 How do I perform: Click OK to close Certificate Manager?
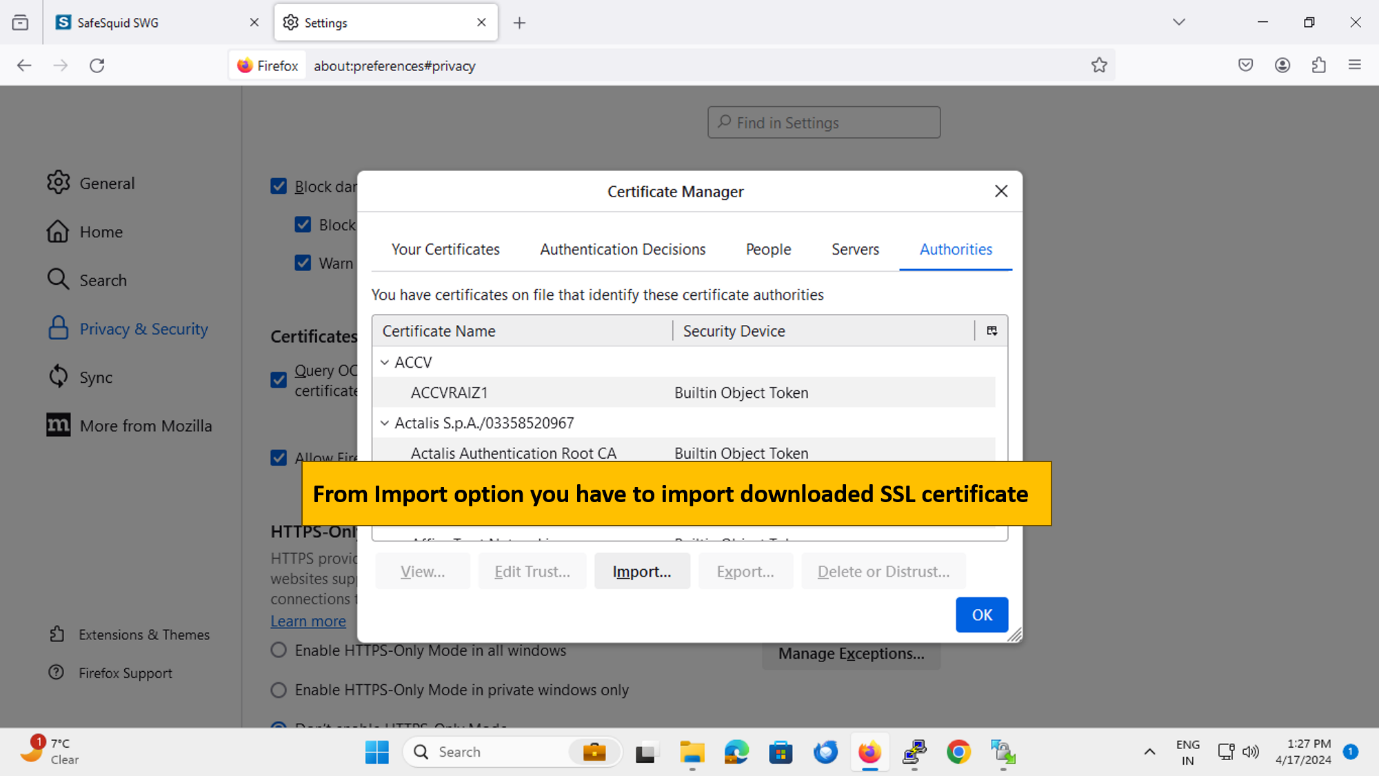click(981, 615)
